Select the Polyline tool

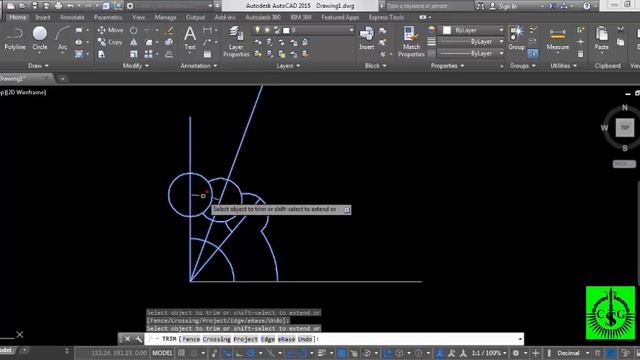click(15, 38)
